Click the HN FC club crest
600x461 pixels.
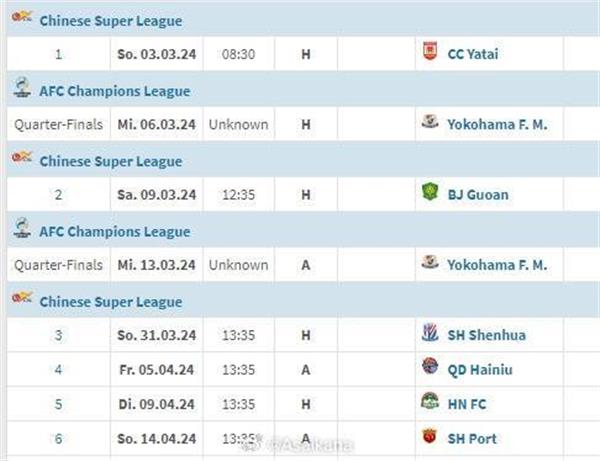click(430, 403)
